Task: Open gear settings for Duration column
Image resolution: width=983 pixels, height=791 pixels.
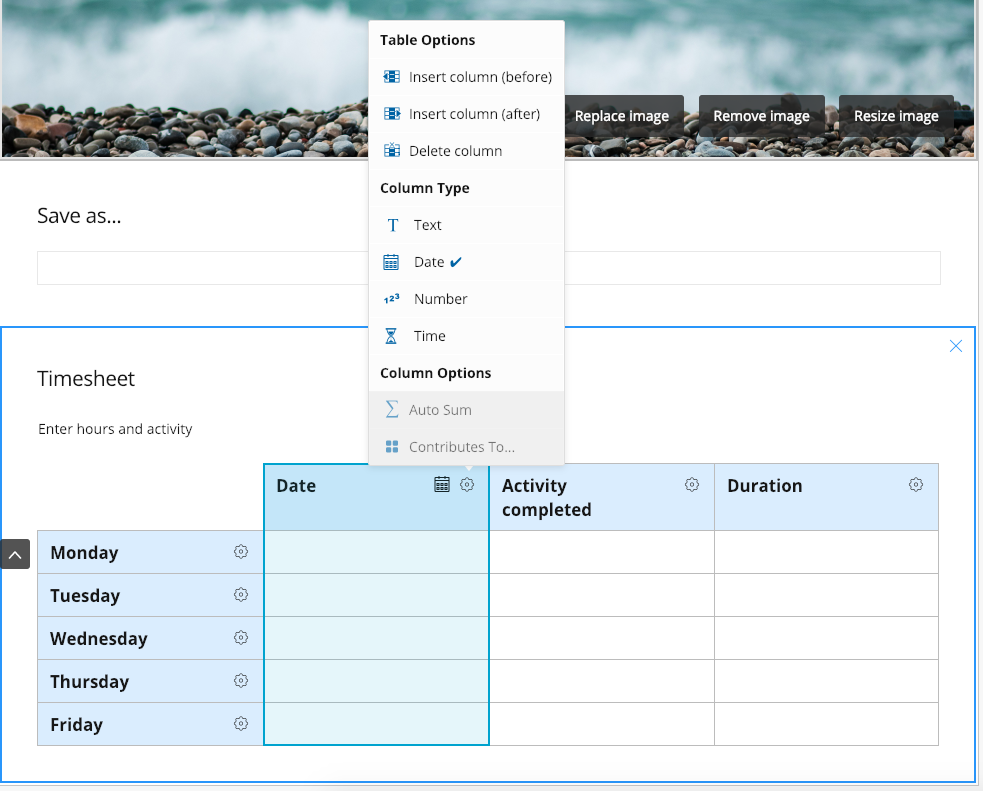Action: click(916, 485)
